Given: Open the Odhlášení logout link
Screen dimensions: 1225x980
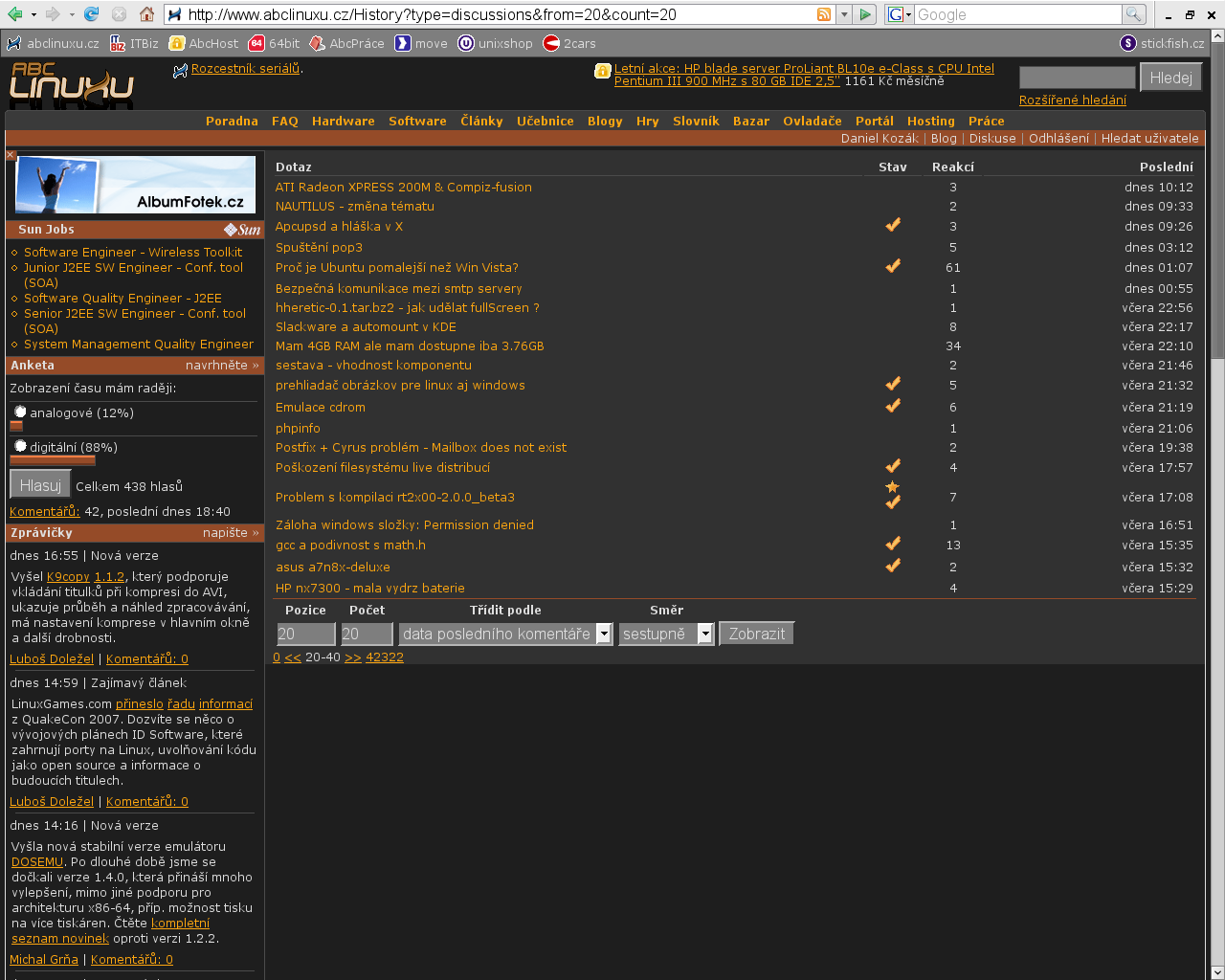Looking at the screenshot, I should pyautogui.click(x=1058, y=138).
